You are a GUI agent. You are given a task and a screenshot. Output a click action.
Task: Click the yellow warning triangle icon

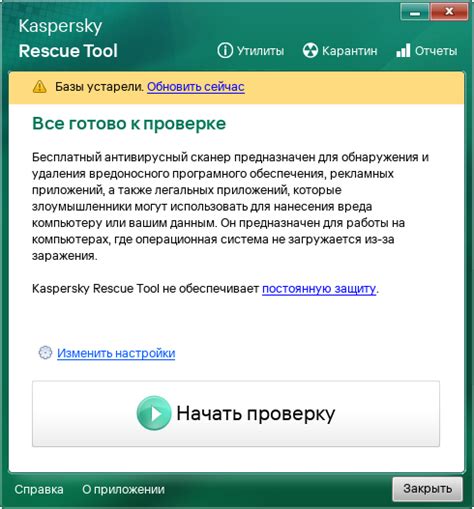(40, 87)
